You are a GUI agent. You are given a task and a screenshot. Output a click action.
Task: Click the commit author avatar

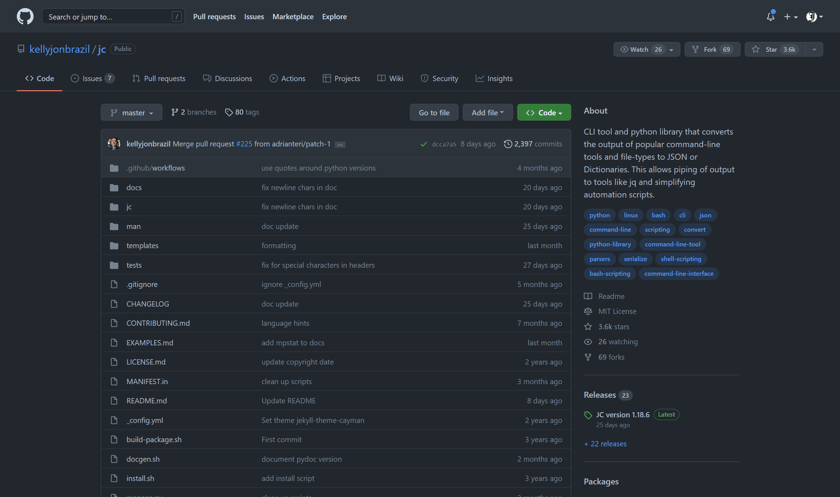click(114, 144)
